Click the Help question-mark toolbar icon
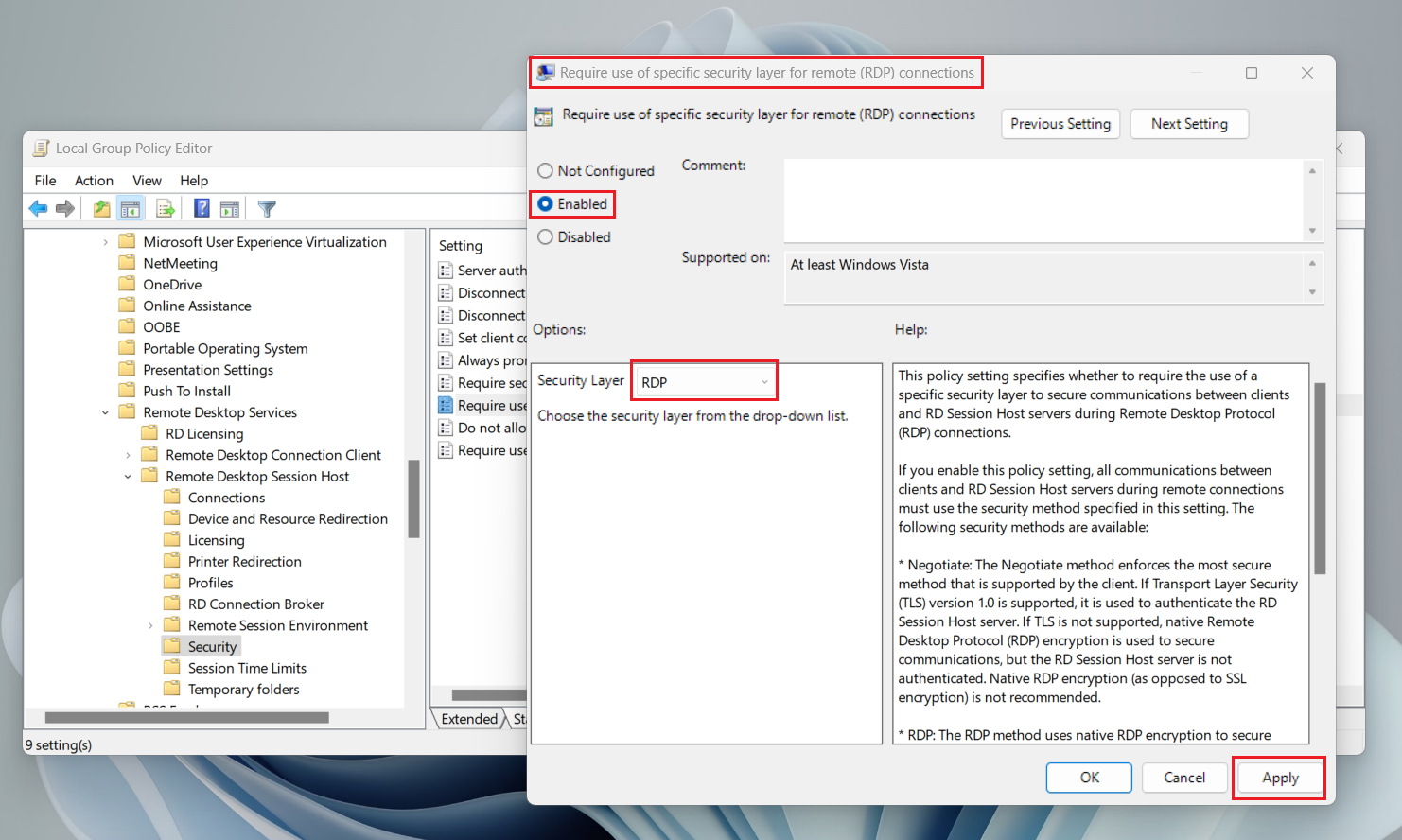The width and height of the screenshot is (1402, 840). (202, 209)
